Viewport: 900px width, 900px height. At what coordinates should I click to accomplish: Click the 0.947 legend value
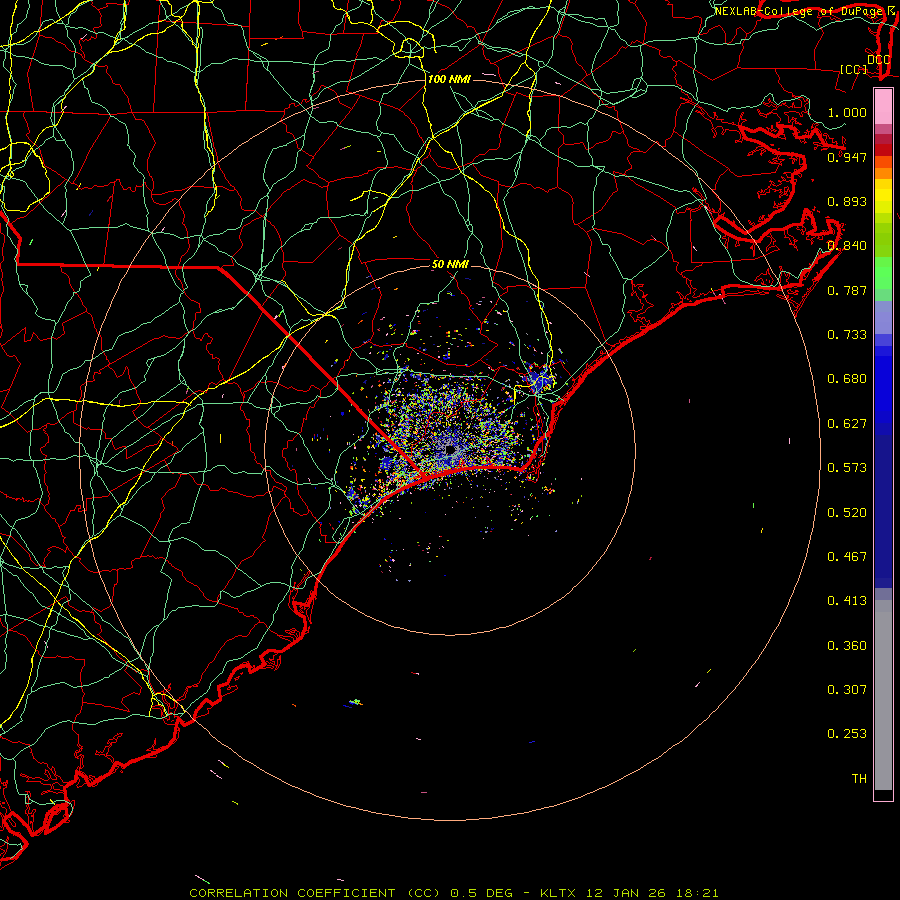coord(847,157)
